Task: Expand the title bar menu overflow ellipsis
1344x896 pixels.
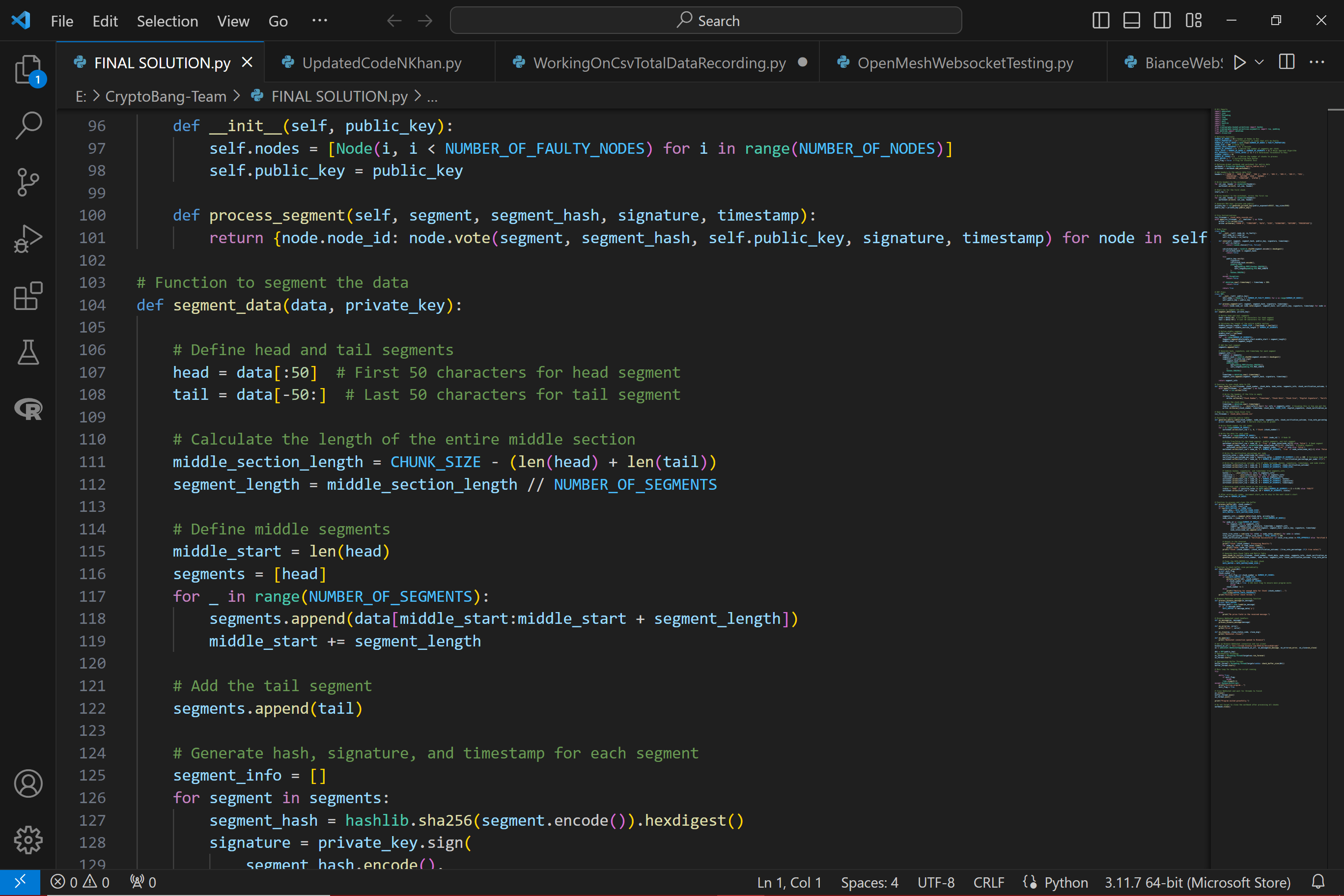Action: [319, 21]
